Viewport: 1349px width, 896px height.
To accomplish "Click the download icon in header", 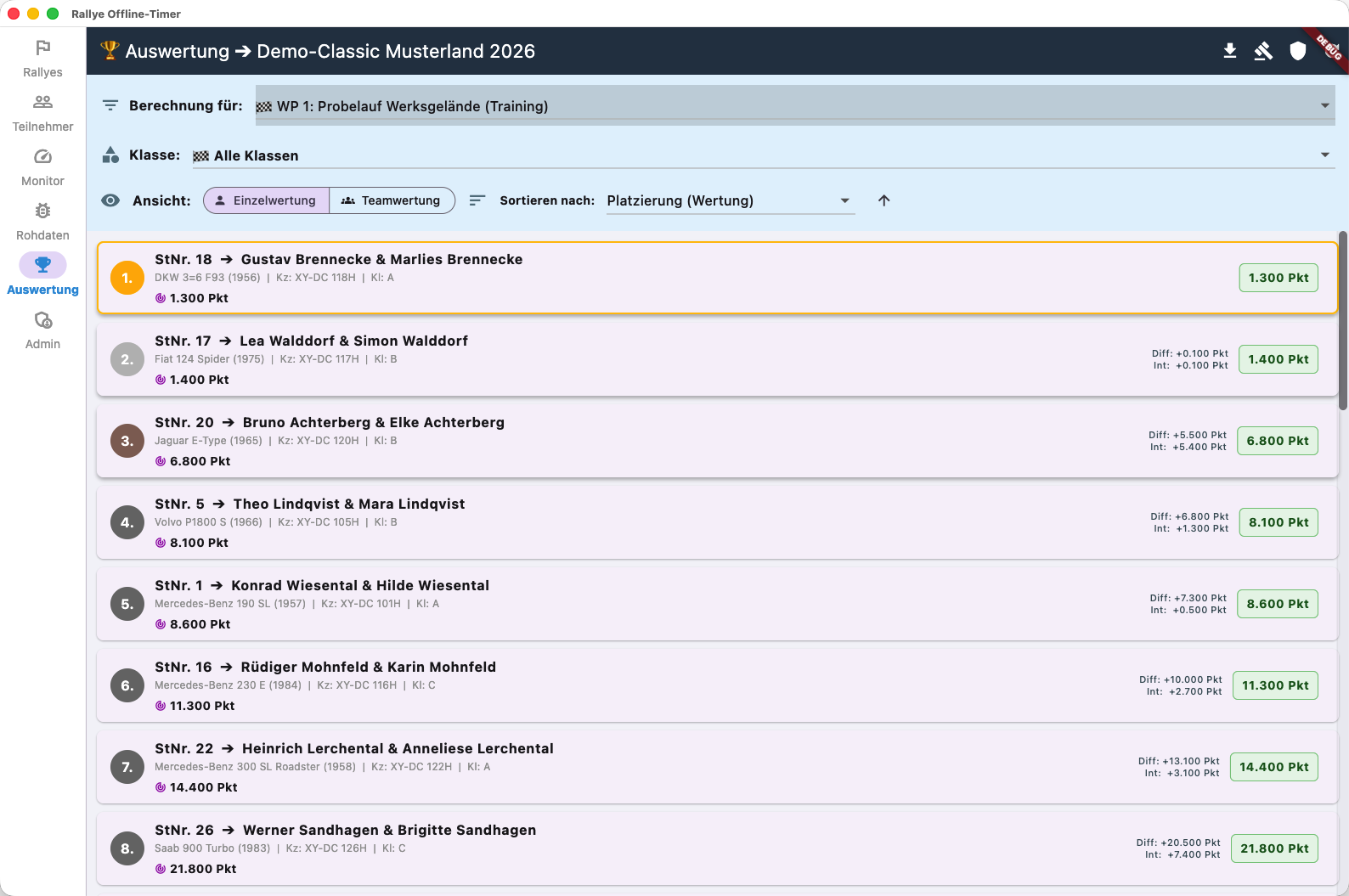I will click(x=1229, y=51).
